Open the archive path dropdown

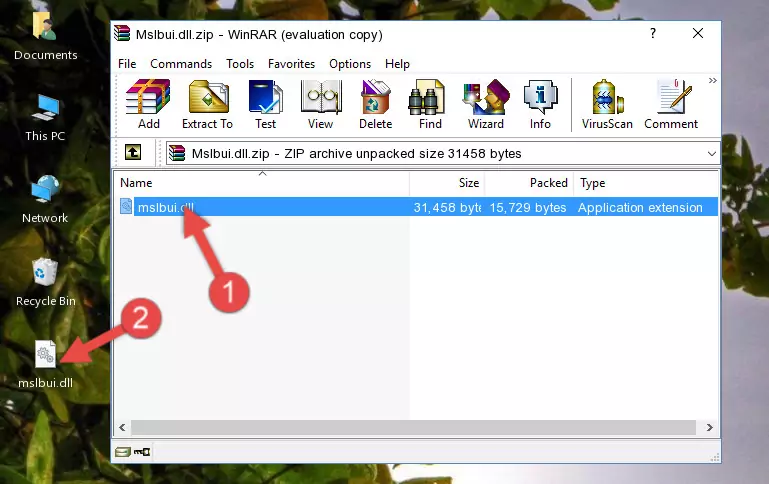[x=712, y=154]
